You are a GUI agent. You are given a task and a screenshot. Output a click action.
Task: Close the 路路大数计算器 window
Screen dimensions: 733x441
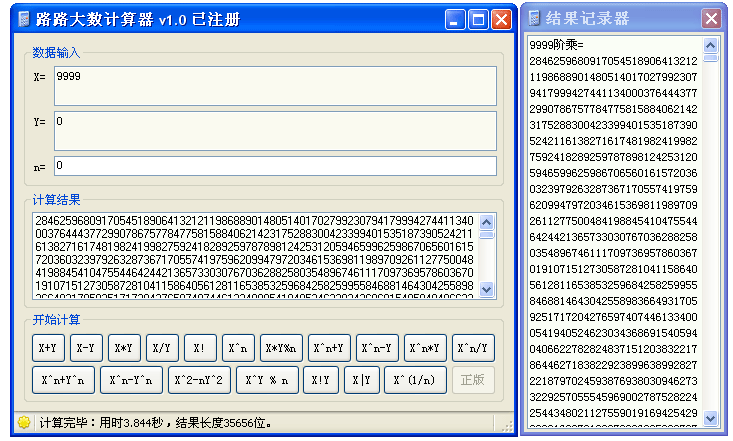point(502,20)
